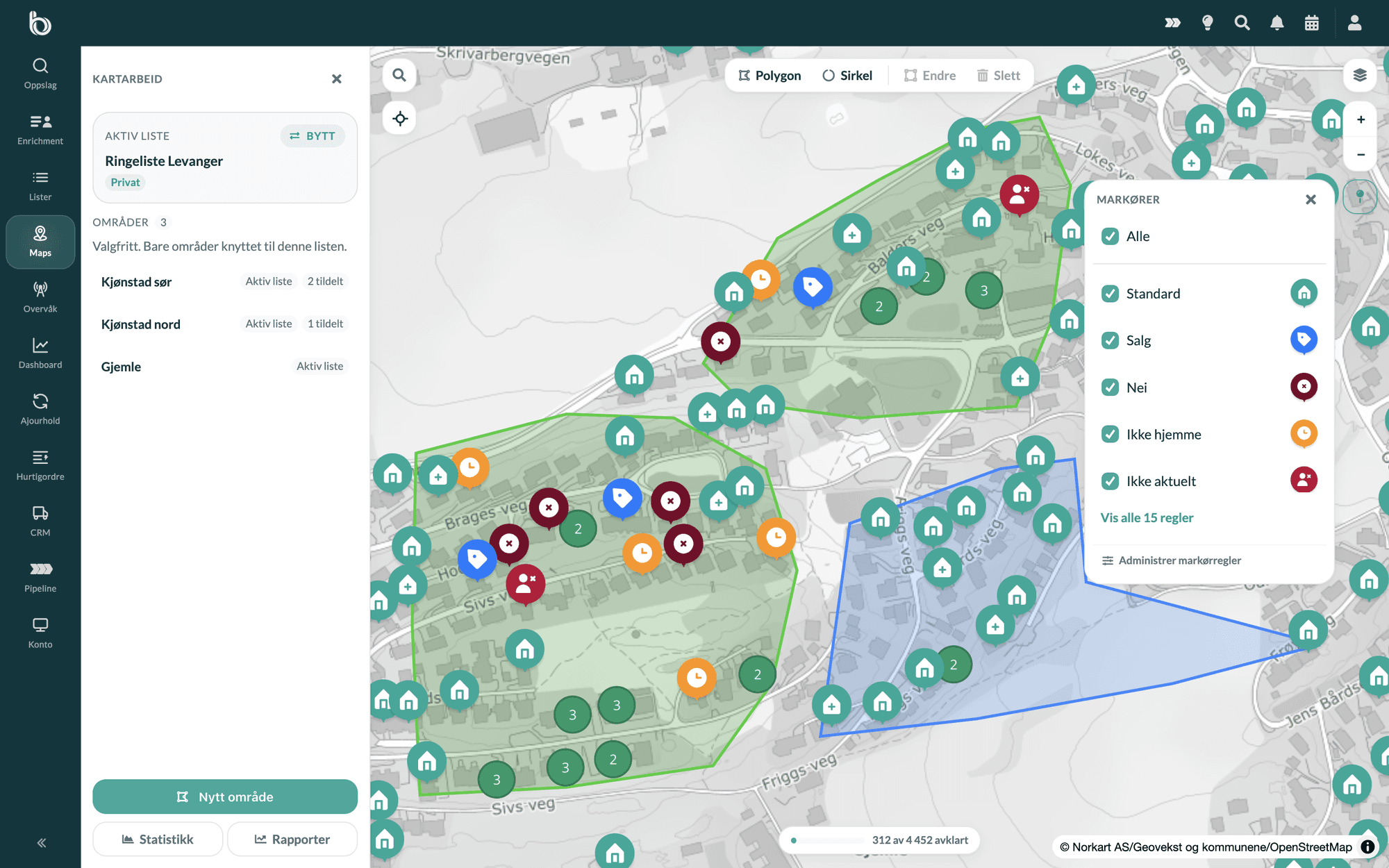The width and height of the screenshot is (1389, 868).
Task: Open the user profile icon
Action: tap(1354, 23)
